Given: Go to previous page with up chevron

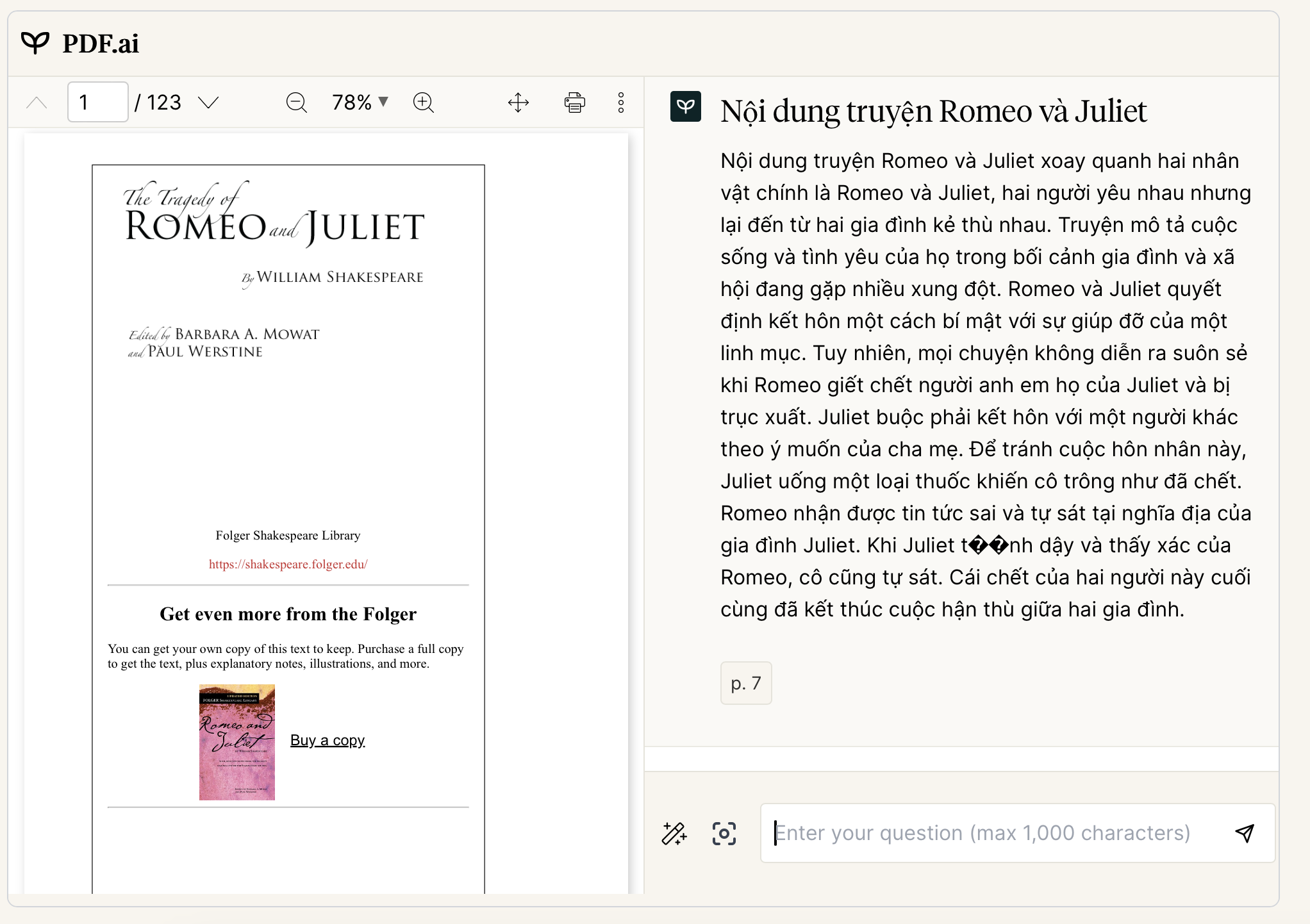Looking at the screenshot, I should 37,103.
